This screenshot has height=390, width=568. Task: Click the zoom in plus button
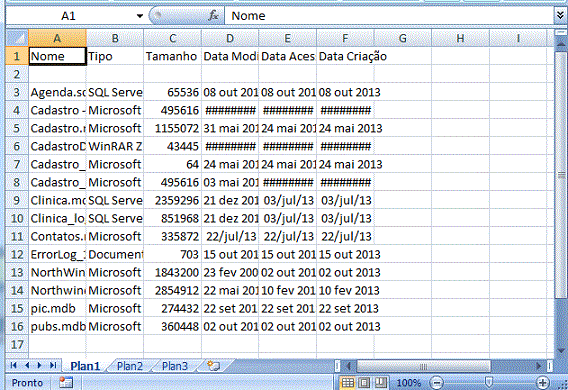click(x=543, y=382)
